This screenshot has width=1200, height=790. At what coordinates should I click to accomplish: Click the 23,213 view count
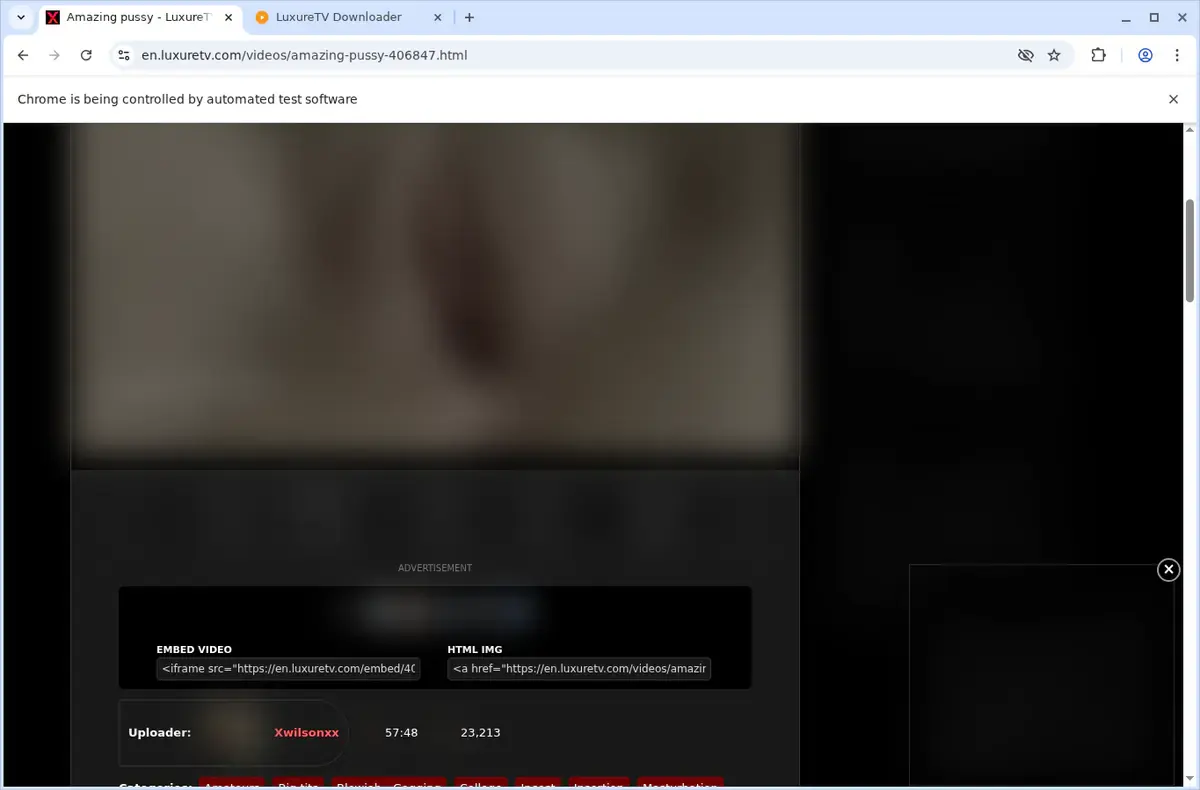click(480, 733)
